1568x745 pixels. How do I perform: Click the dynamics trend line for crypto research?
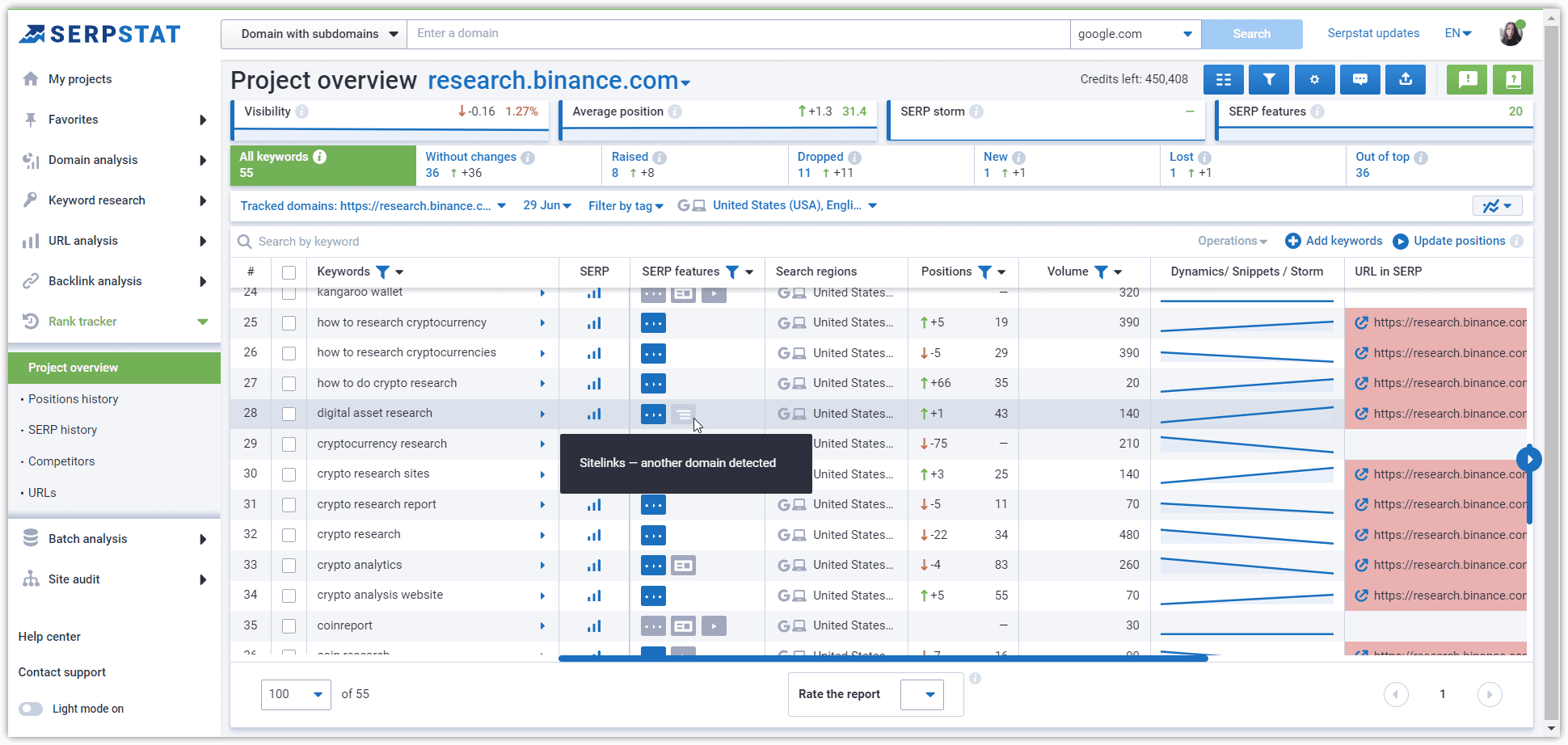[x=1247, y=536]
